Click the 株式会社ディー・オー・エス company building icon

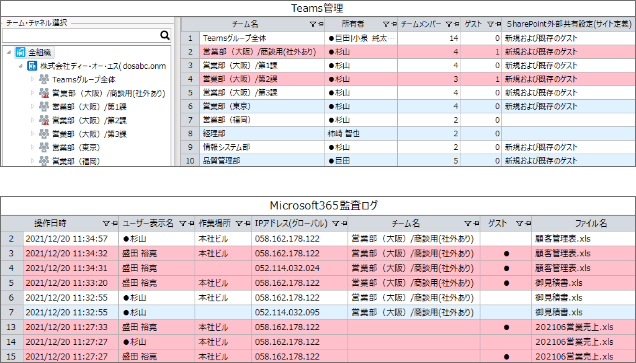(x=32, y=66)
